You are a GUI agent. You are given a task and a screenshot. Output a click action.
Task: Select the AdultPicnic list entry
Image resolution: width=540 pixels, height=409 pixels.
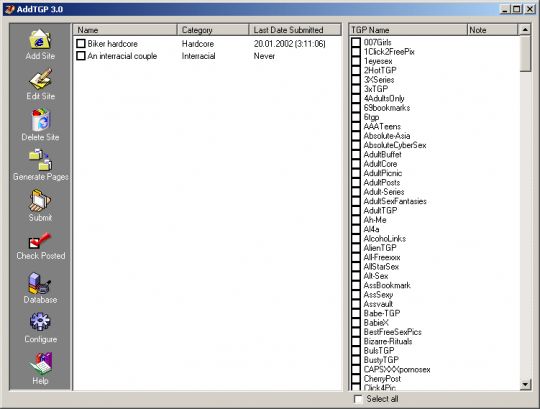[383, 173]
